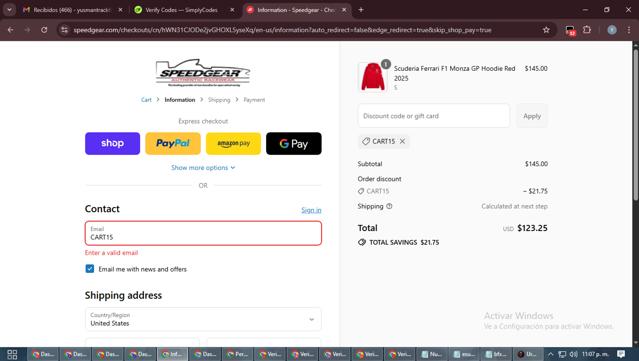639x361 pixels.
Task: Pay with PayPal button
Action: [x=173, y=143]
